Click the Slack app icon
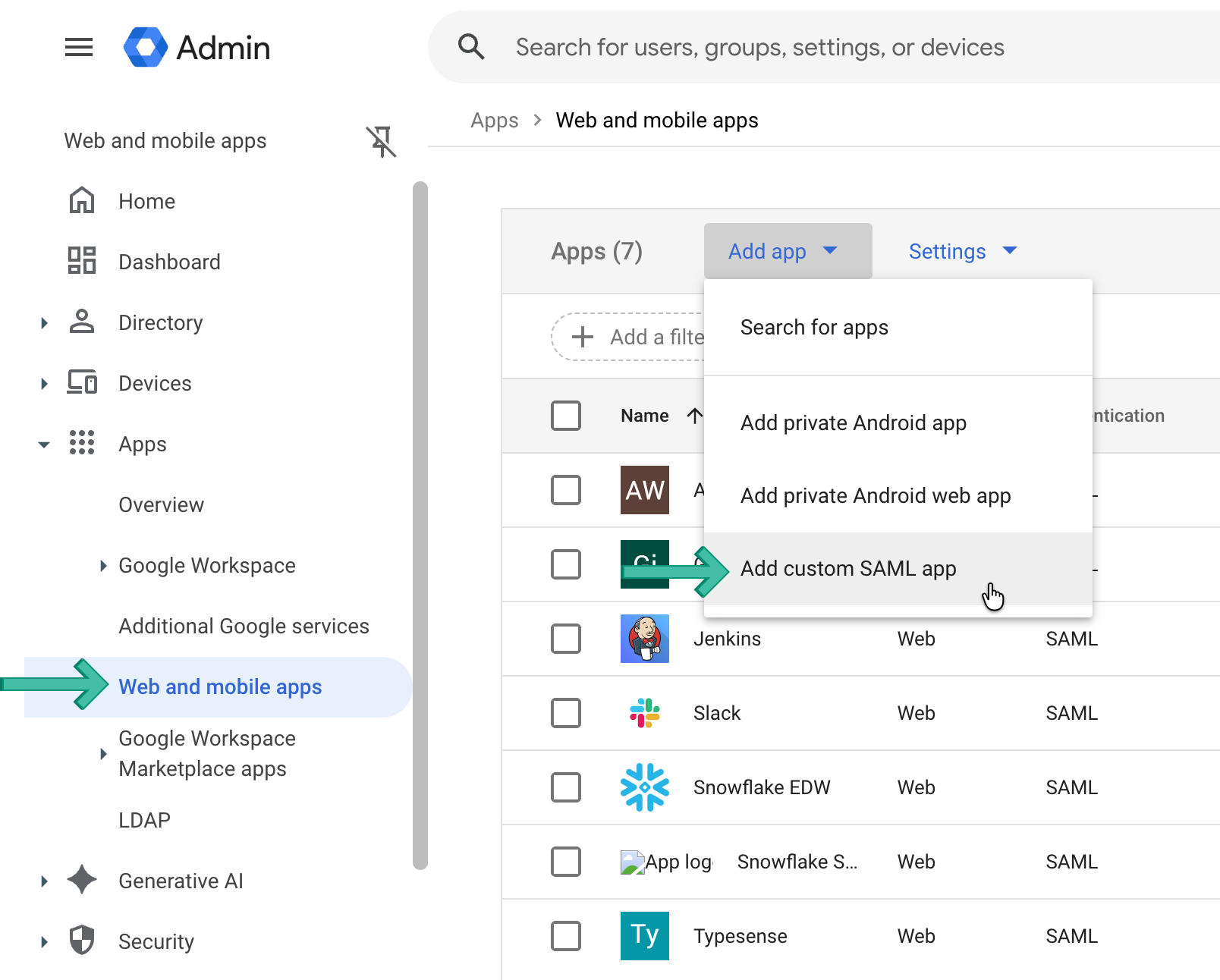1220x980 pixels. point(644,713)
